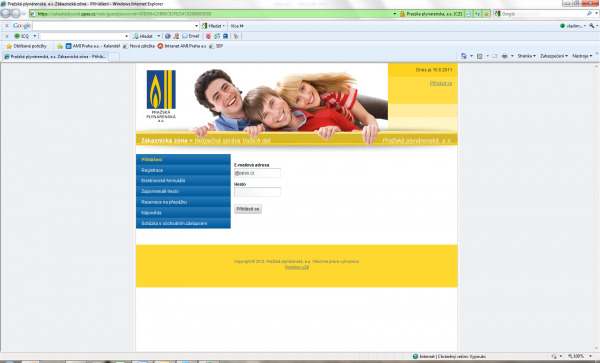600x363 pixels.
Task: Click the padlock security icon in address bar
Action: point(402,14)
